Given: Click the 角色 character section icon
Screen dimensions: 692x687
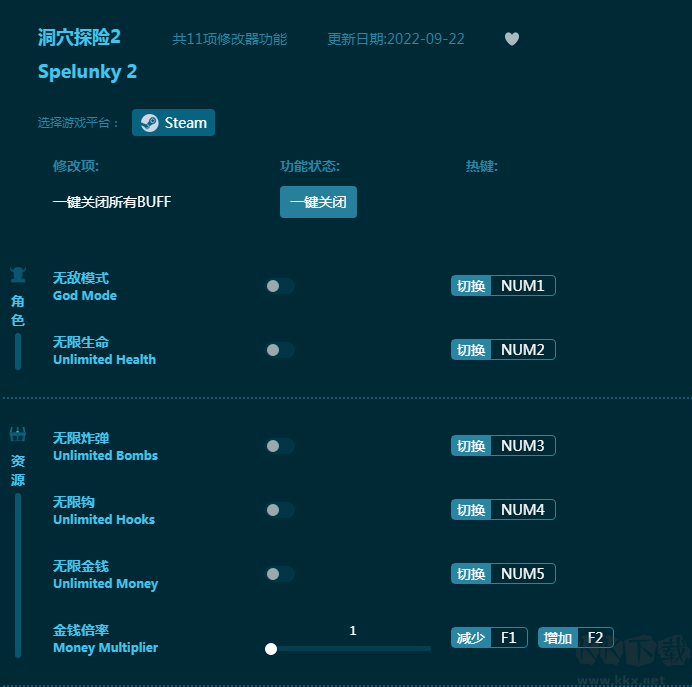Looking at the screenshot, I should pyautogui.click(x=18, y=275).
